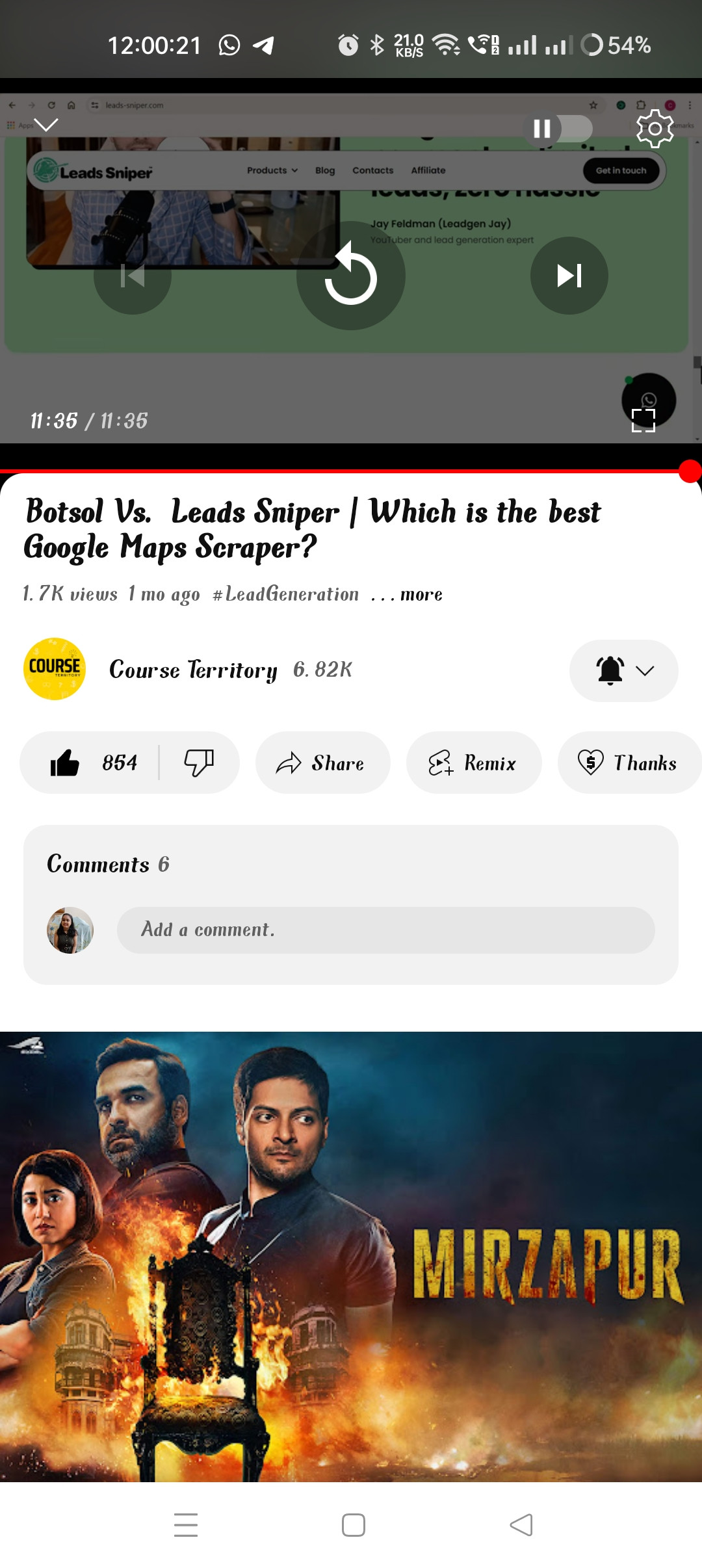Go to the previous video
702x1568 pixels.
[133, 276]
